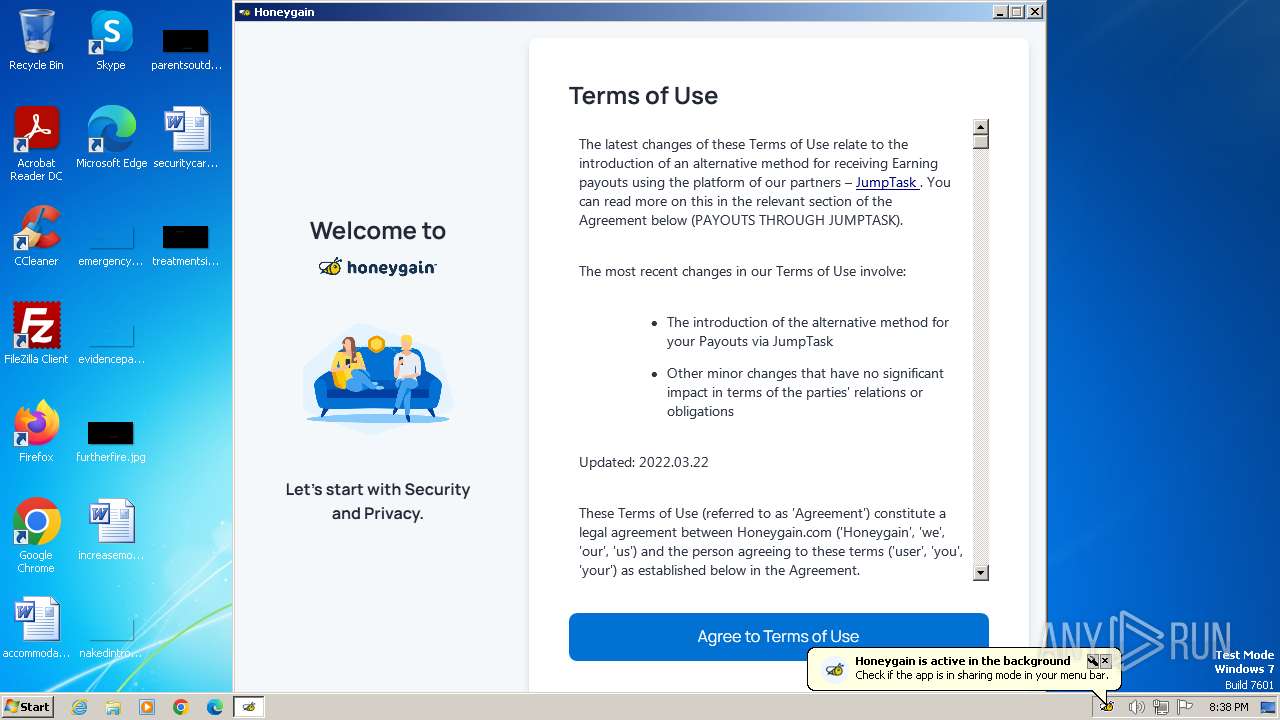Open Microsoft Edge desktop shortcut
The height and width of the screenshot is (720, 1280).
pyautogui.click(x=111, y=138)
